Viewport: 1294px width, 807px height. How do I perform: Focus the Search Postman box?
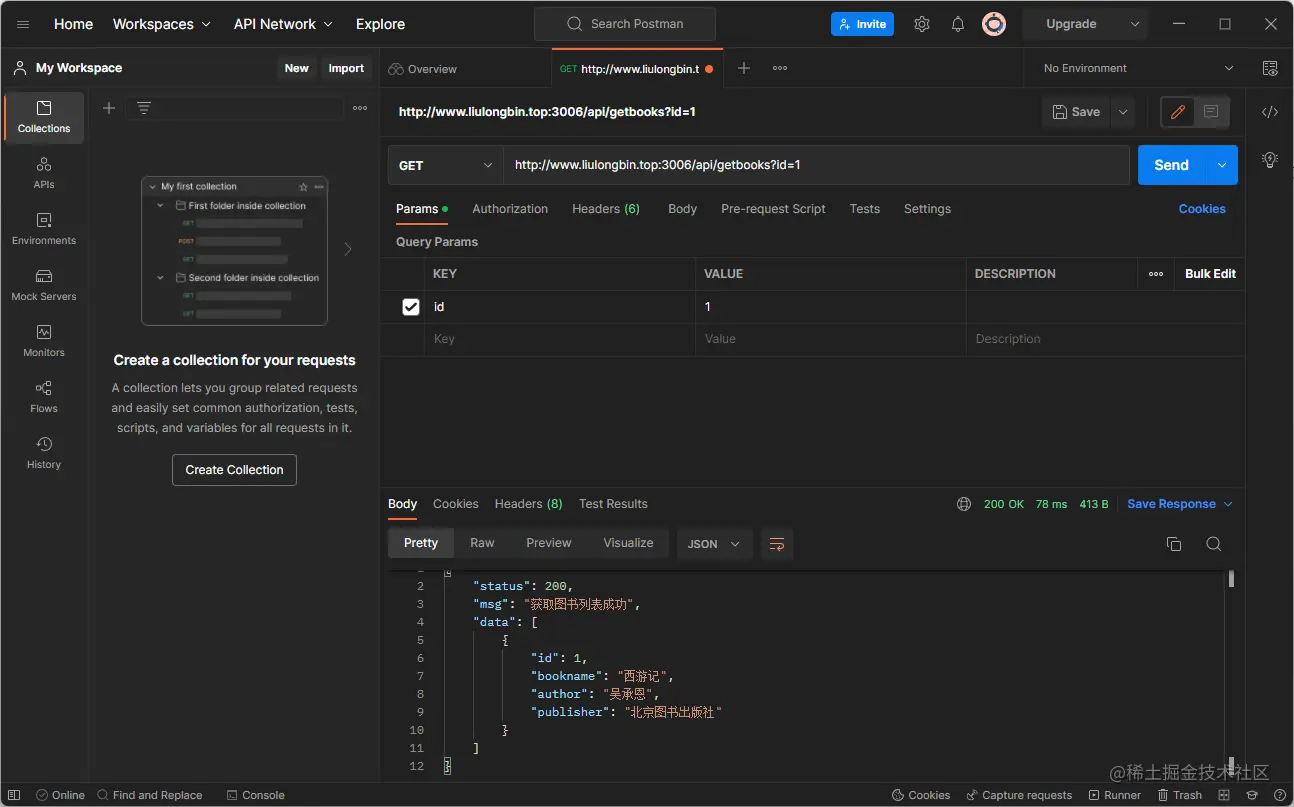click(x=625, y=24)
